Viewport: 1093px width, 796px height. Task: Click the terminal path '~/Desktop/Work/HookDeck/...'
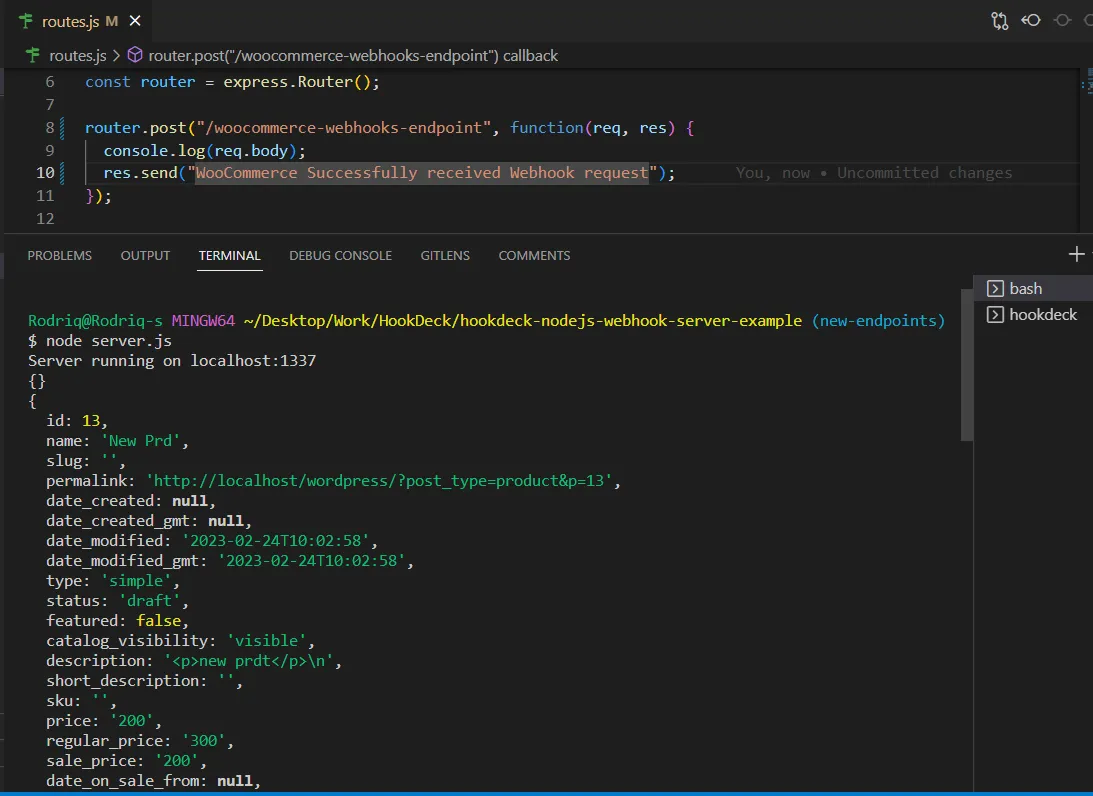(x=523, y=321)
